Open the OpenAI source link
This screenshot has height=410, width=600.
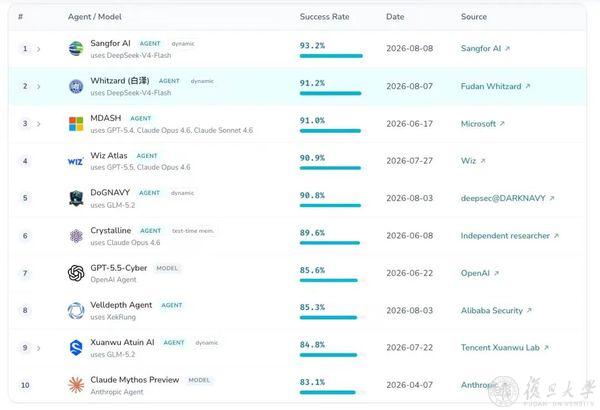[x=475, y=273]
